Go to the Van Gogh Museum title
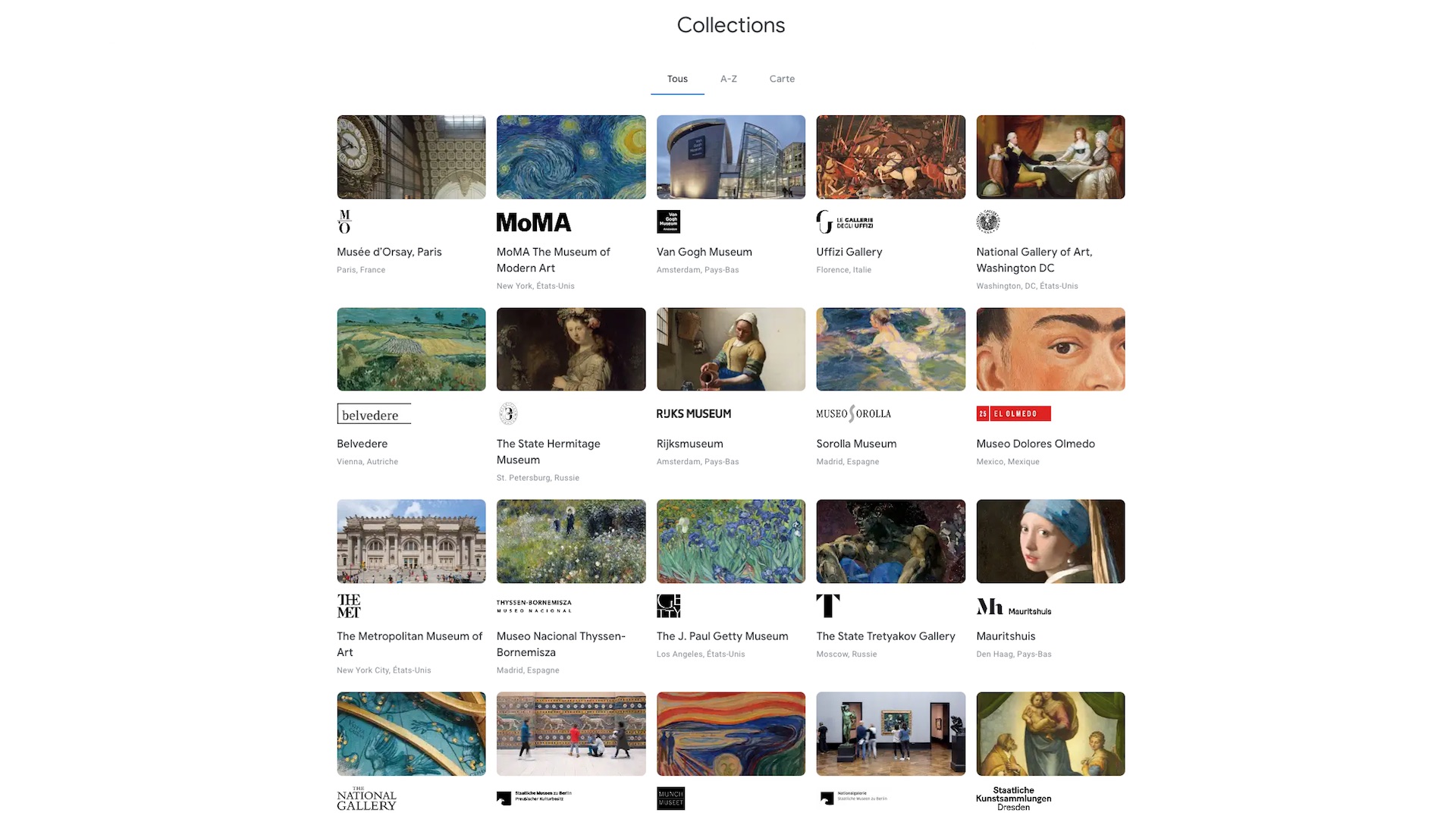The height and width of the screenshot is (819, 1456). point(704,252)
